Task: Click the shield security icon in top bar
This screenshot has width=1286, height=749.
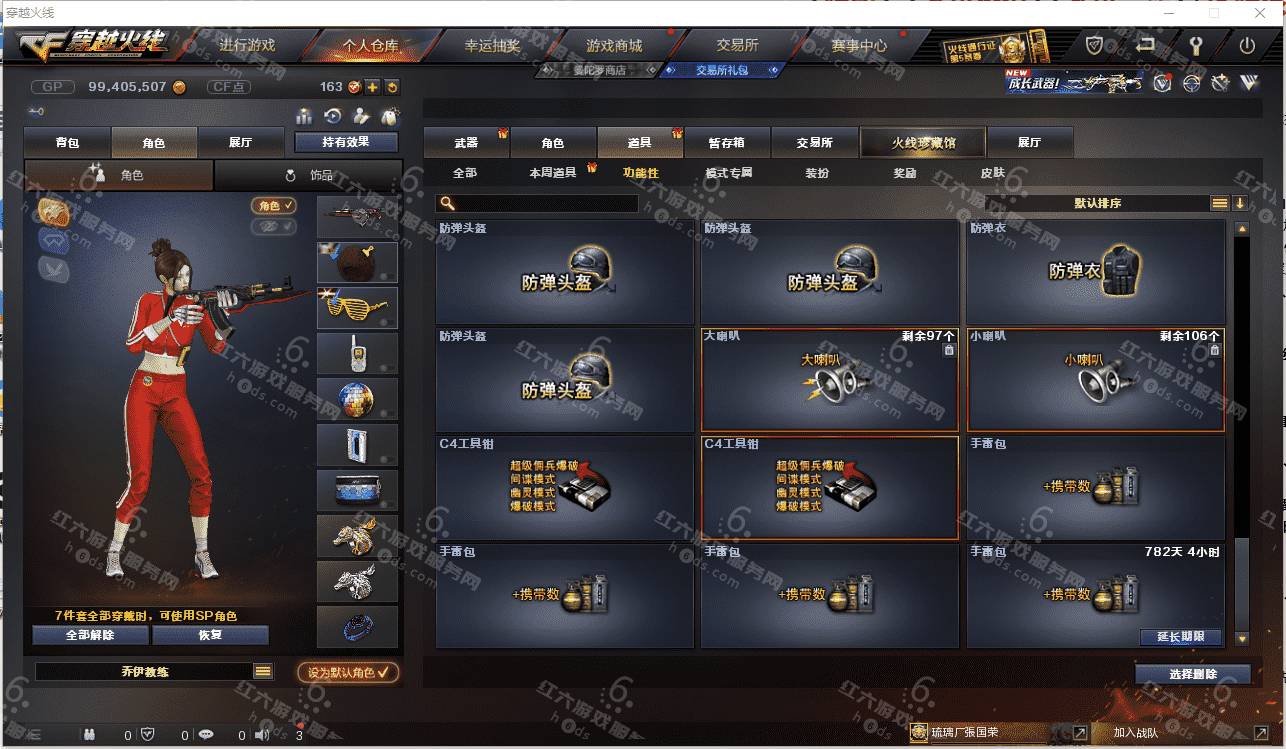Action: pos(1095,45)
